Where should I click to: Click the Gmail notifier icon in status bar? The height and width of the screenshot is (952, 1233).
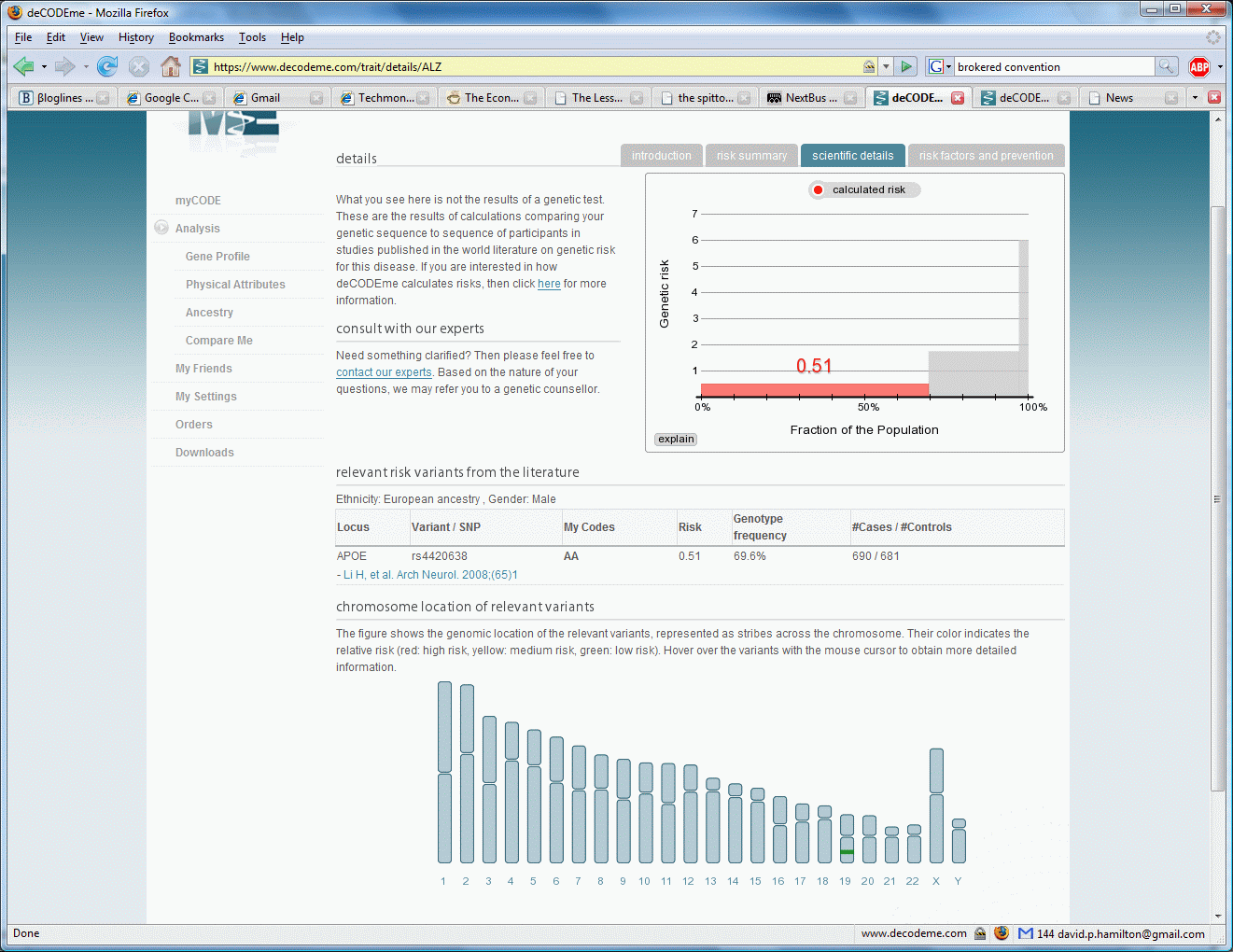click(x=1026, y=933)
